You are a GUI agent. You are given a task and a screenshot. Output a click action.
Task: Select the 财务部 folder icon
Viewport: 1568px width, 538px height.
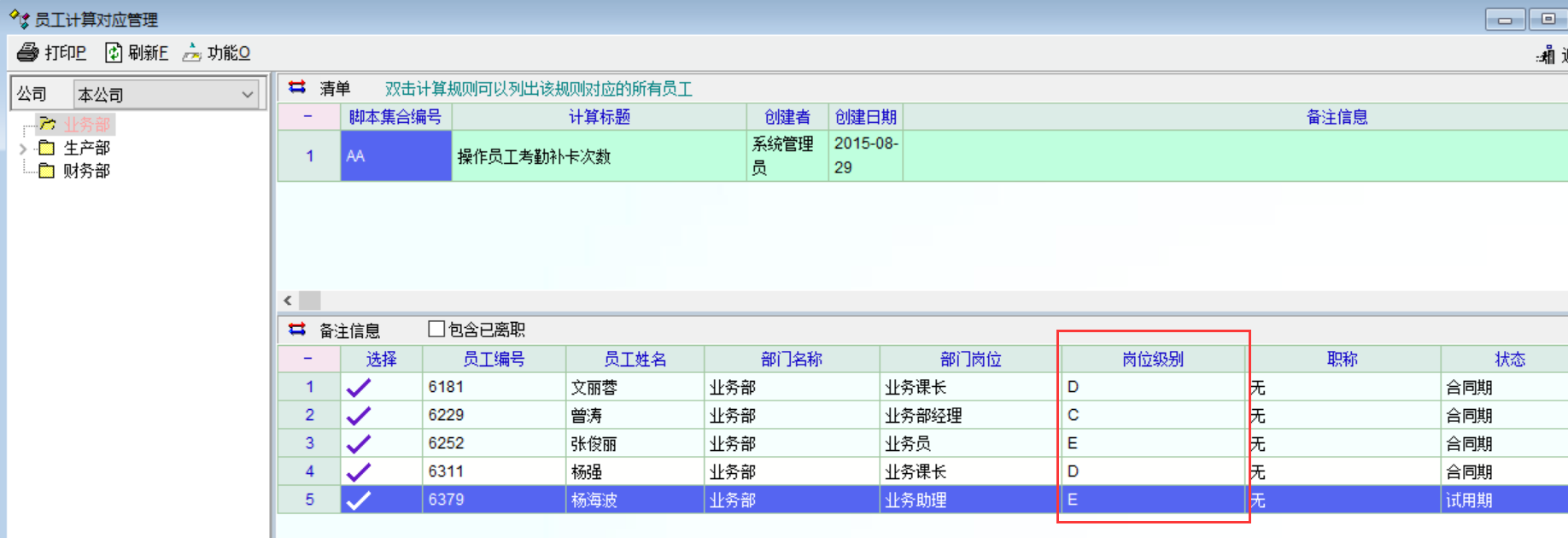pyautogui.click(x=47, y=171)
